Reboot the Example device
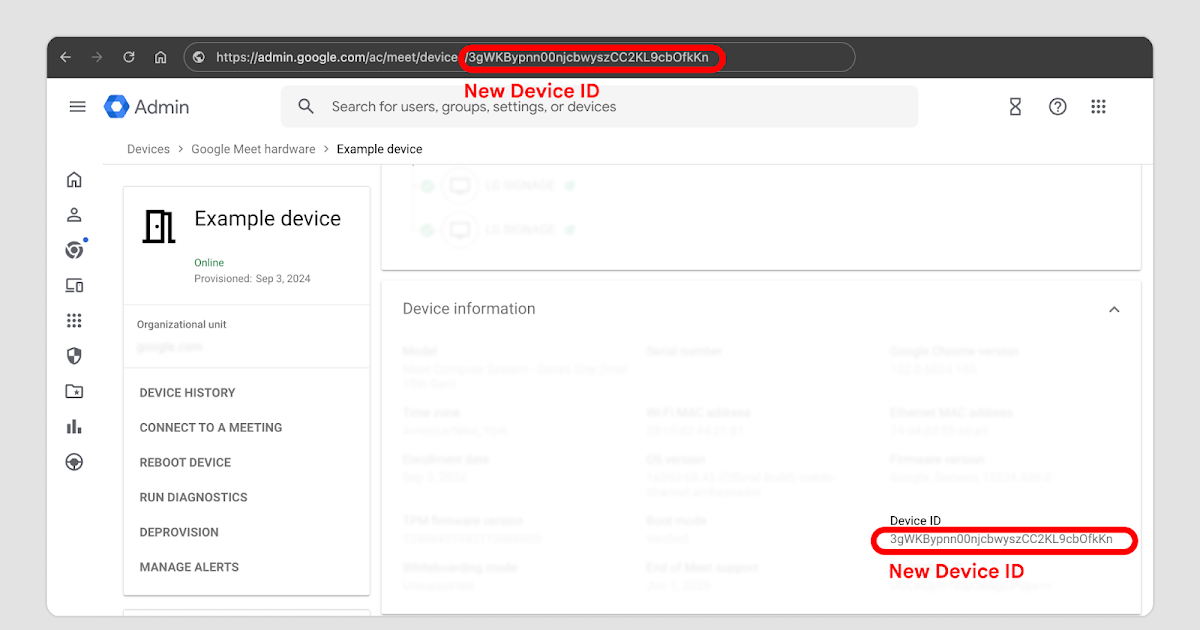 click(185, 462)
